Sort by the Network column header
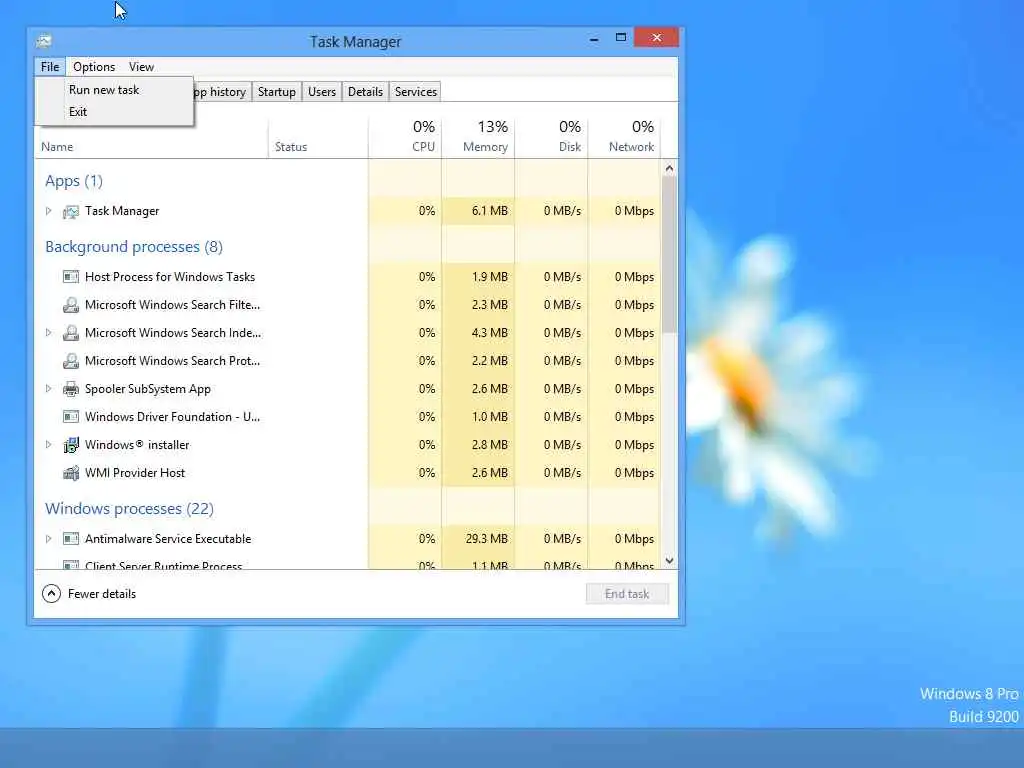Image resolution: width=1024 pixels, height=768 pixels. pos(625,138)
